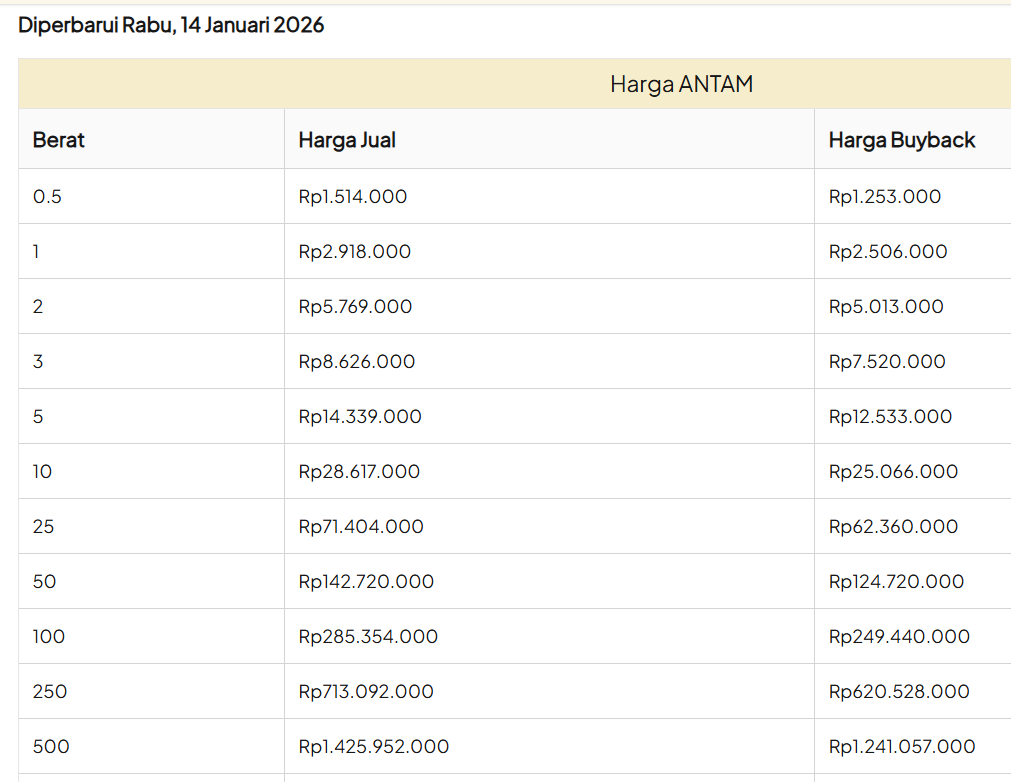Select the 0.5 weight cell
The height and width of the screenshot is (782, 1011).
[x=47, y=197]
